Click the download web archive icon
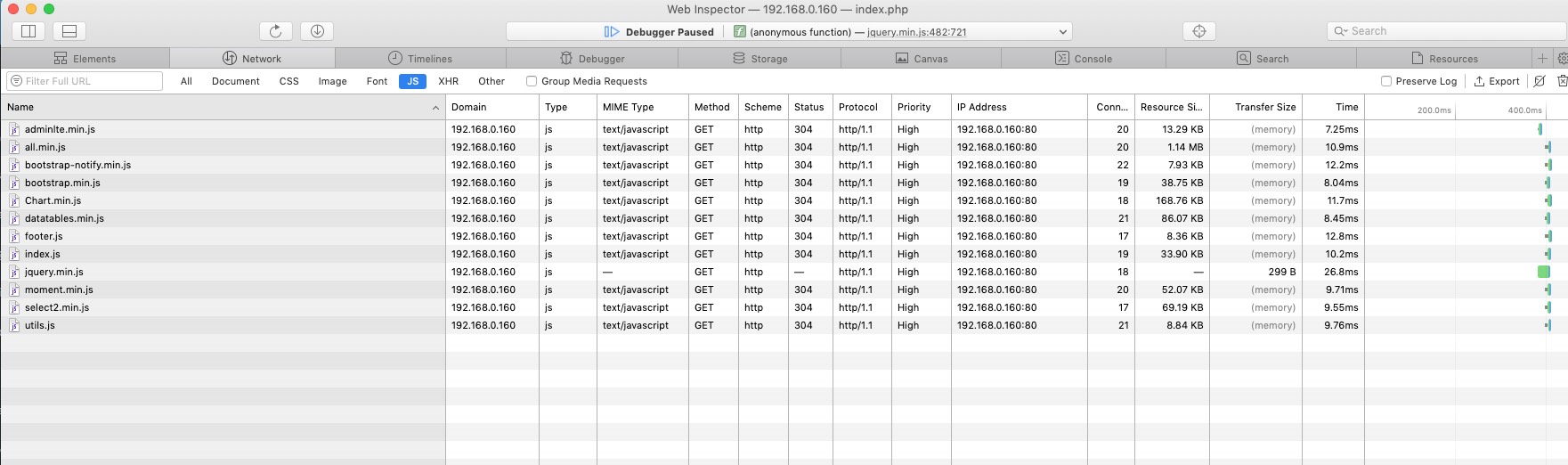 [317, 31]
